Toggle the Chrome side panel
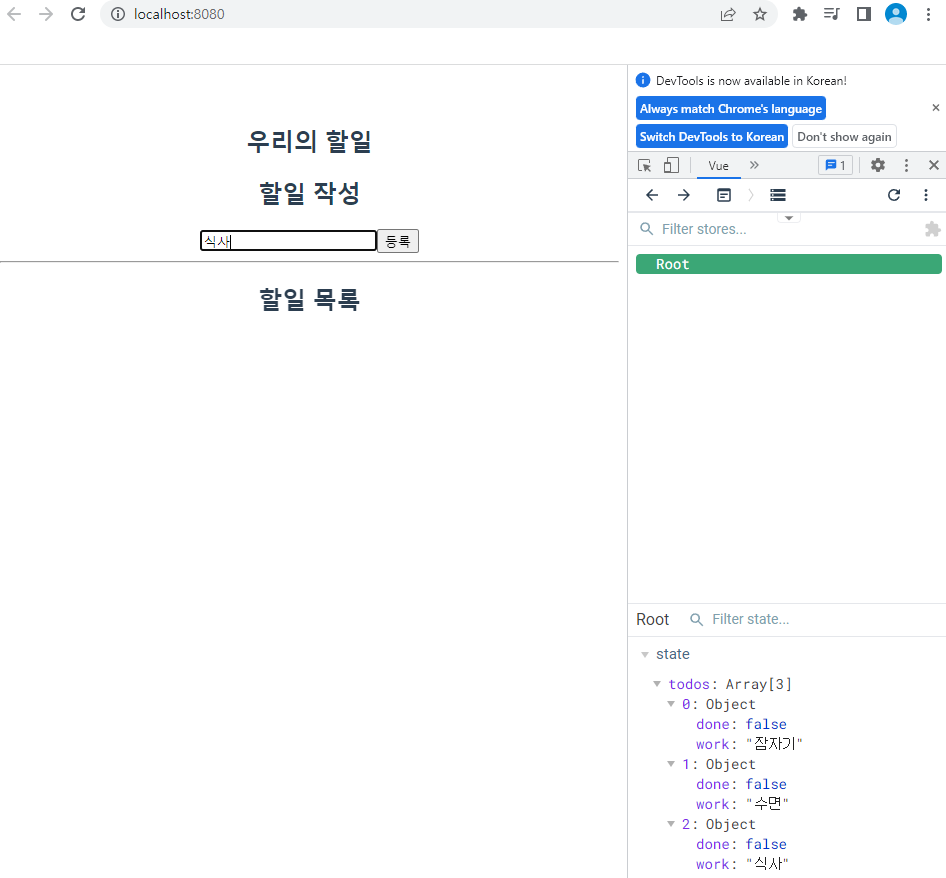Image resolution: width=946 pixels, height=878 pixels. tap(864, 14)
